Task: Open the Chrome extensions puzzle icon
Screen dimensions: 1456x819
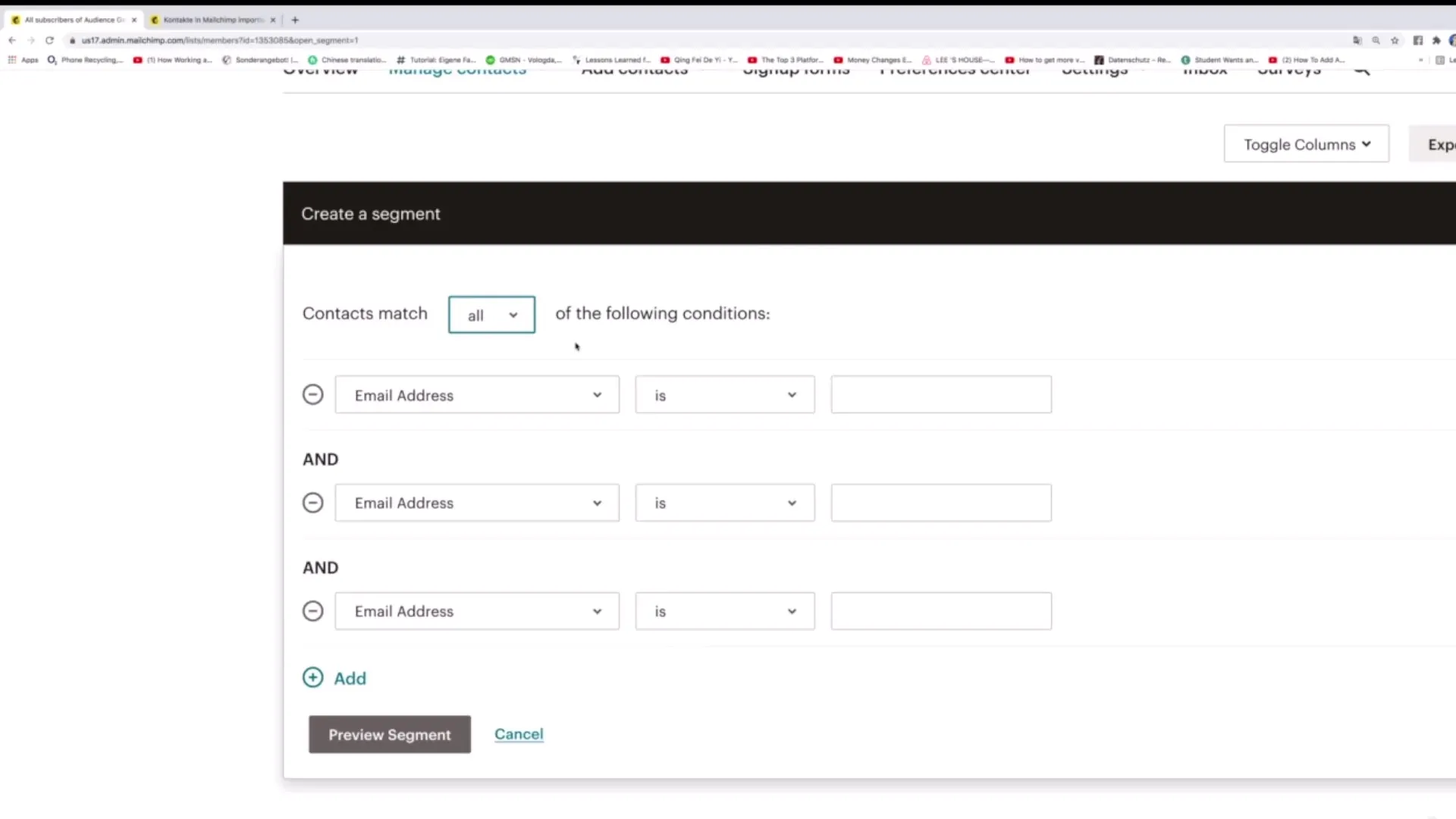Action: point(1436,40)
